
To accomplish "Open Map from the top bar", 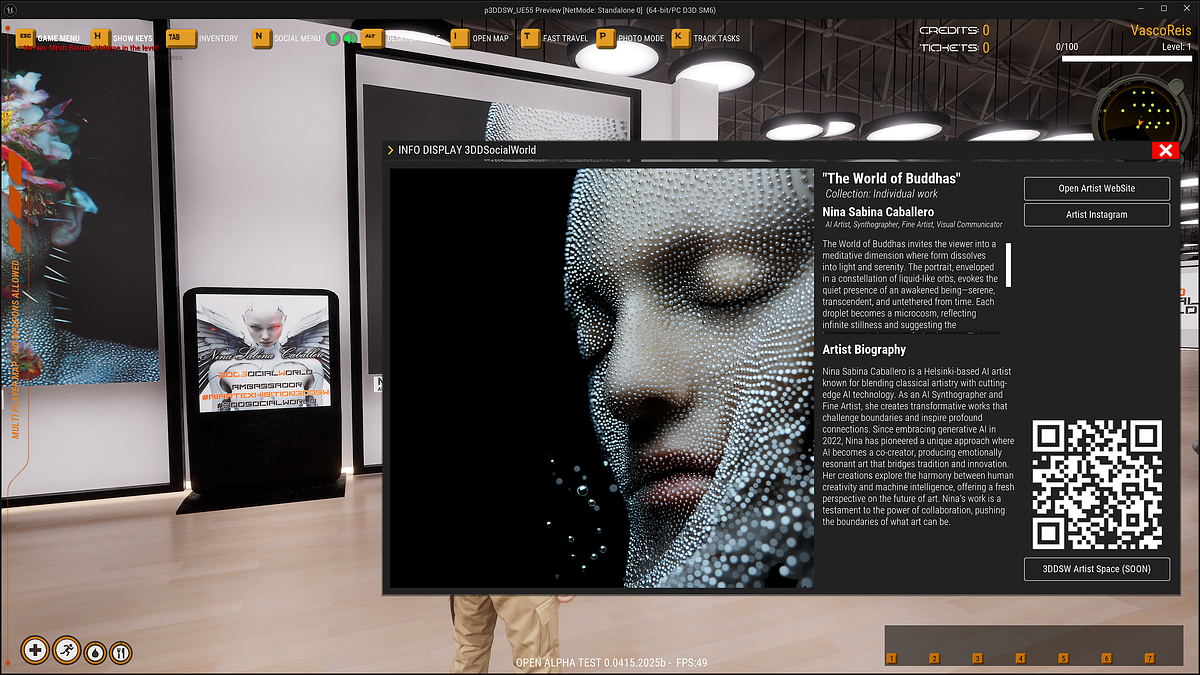I will tap(490, 39).
